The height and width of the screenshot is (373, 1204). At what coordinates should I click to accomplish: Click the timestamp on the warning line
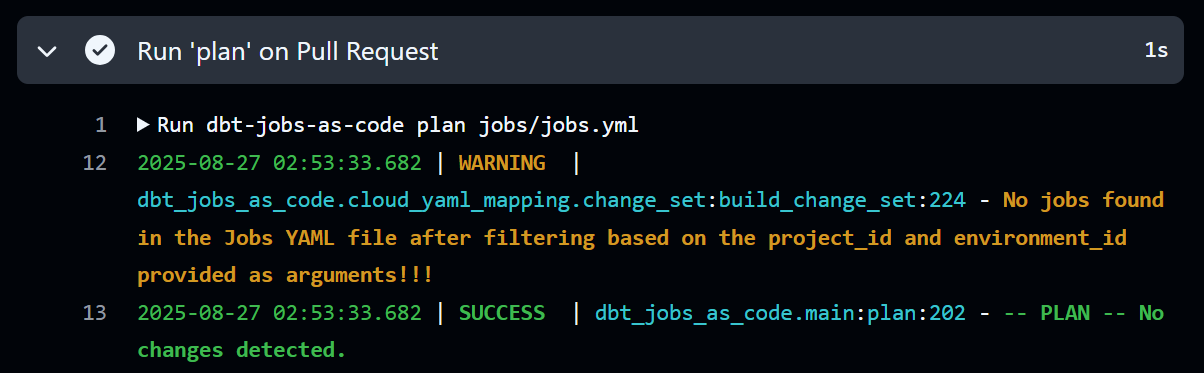(279, 163)
